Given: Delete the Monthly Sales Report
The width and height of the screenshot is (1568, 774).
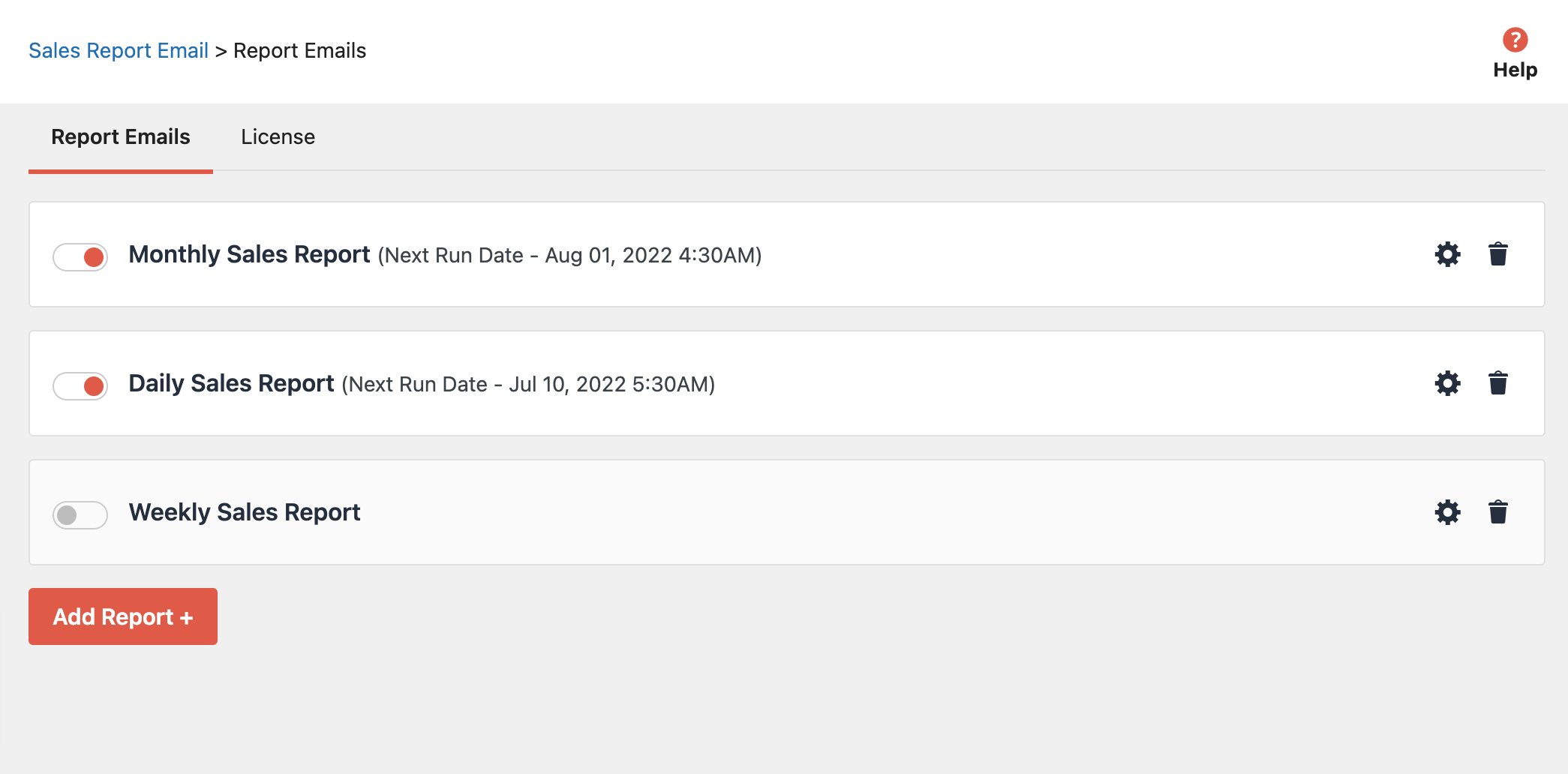Looking at the screenshot, I should [x=1499, y=255].
